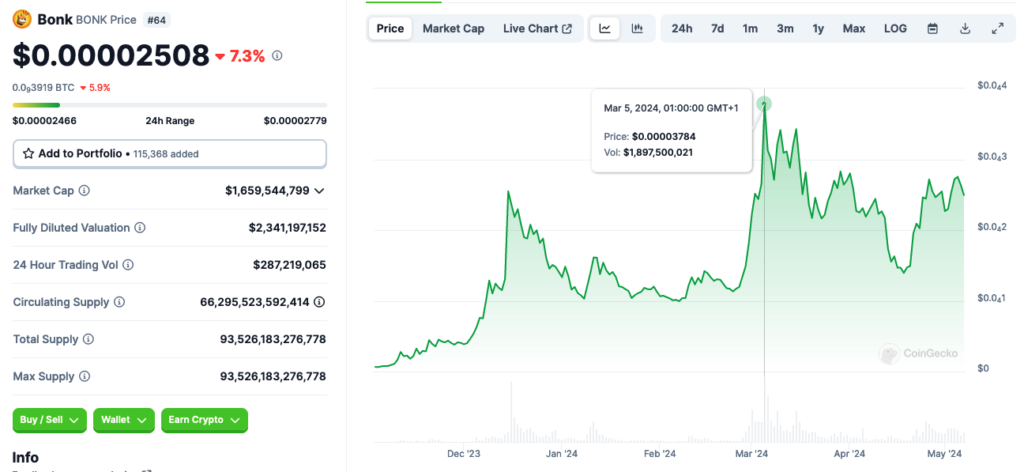Click info icon beside Circulating Supply
The height and width of the screenshot is (472, 1024).
[x=119, y=302]
